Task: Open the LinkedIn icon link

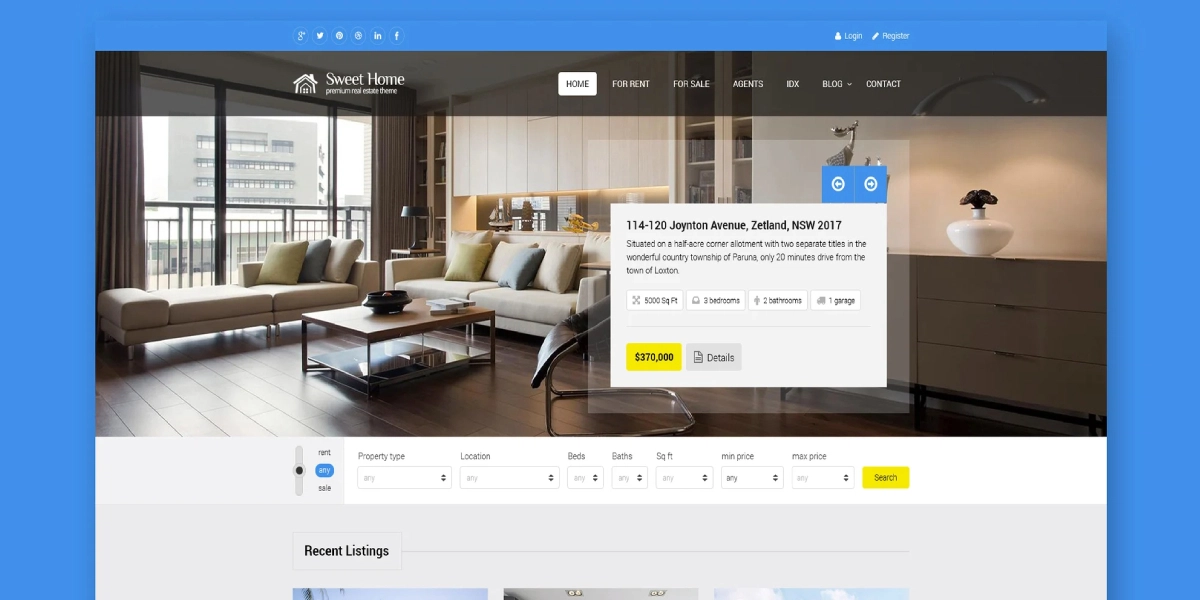Action: click(x=378, y=36)
